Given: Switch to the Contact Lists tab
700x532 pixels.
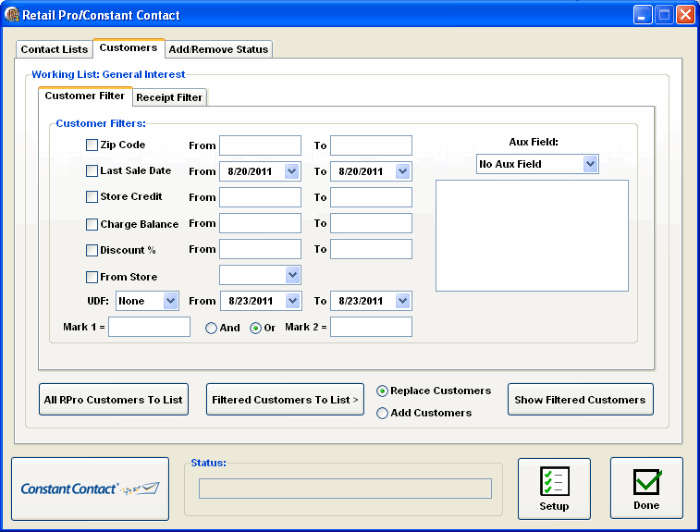Looking at the screenshot, I should 54,49.
